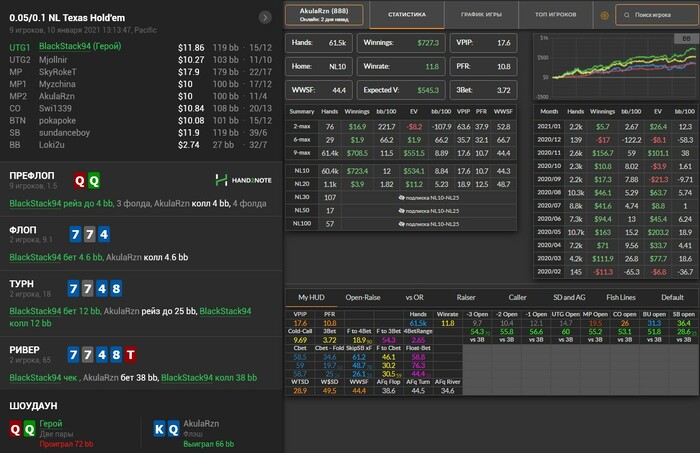This screenshot has width=700, height=453.
Task: Click the Home NL10 stat box
Action: coord(319,66)
